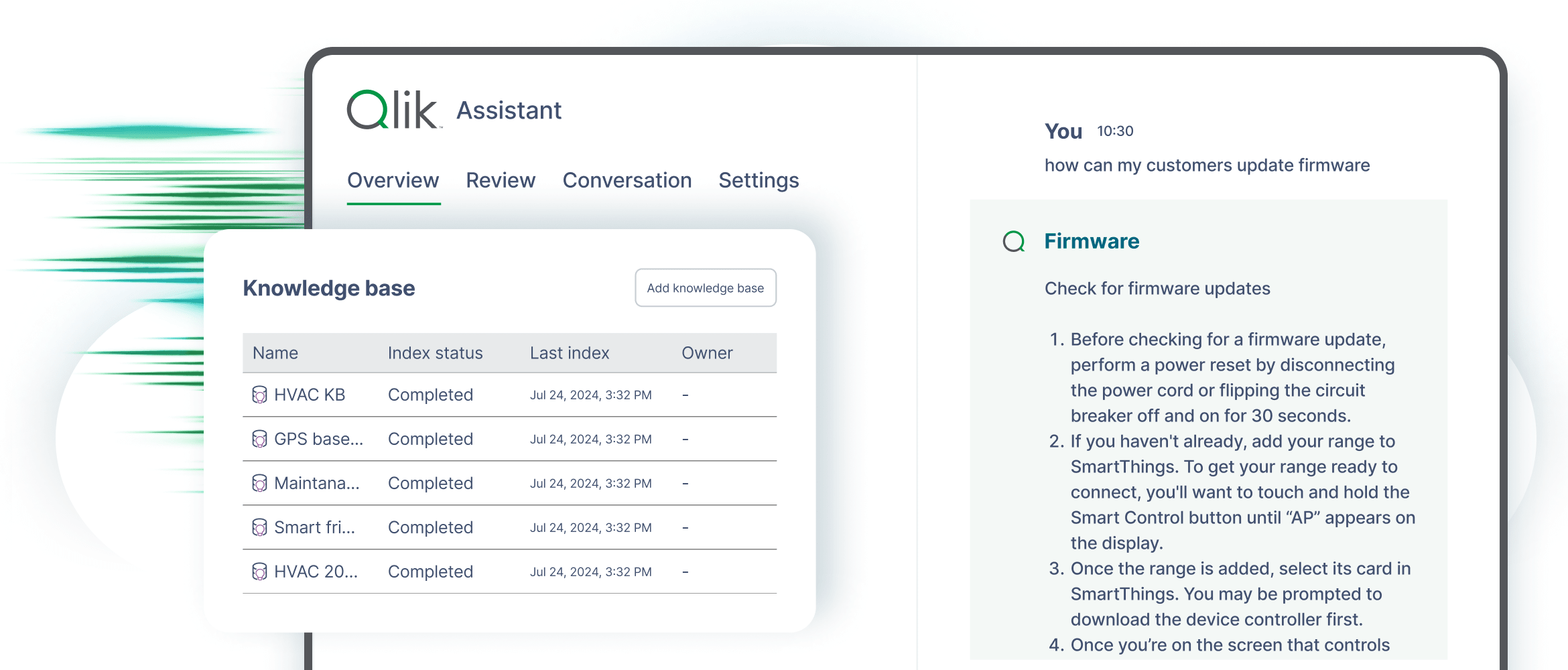Screen dimensions: 1568x670
Task: Click step 2 about adding range to SmartThings
Action: [x=1232, y=492]
